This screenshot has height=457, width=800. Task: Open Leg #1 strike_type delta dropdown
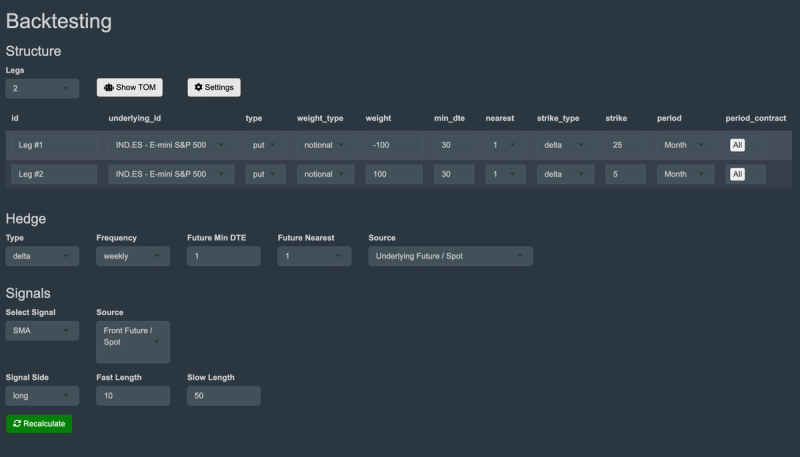point(565,145)
